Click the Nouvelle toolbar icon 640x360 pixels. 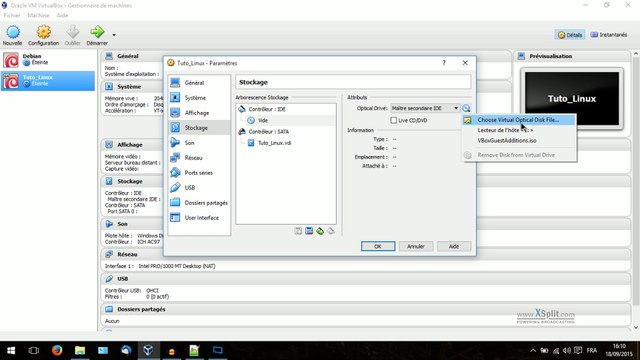coord(13,35)
